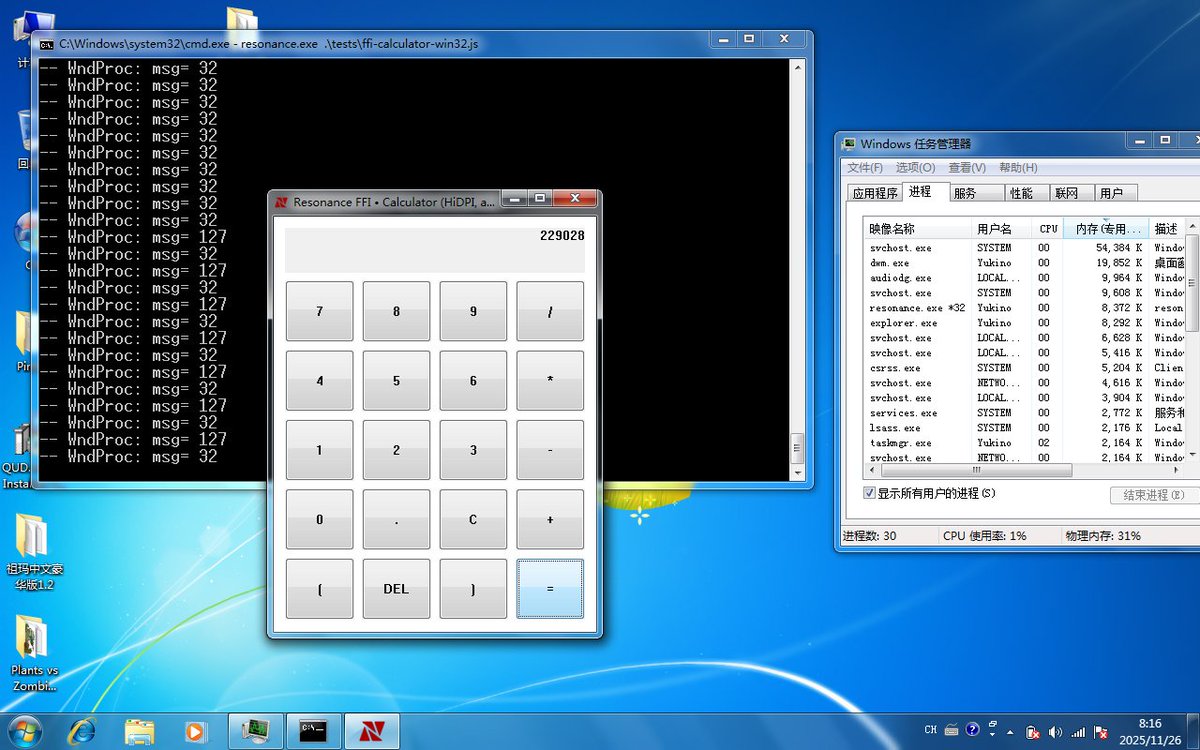Click the Task Manager title bar icon

(849, 144)
